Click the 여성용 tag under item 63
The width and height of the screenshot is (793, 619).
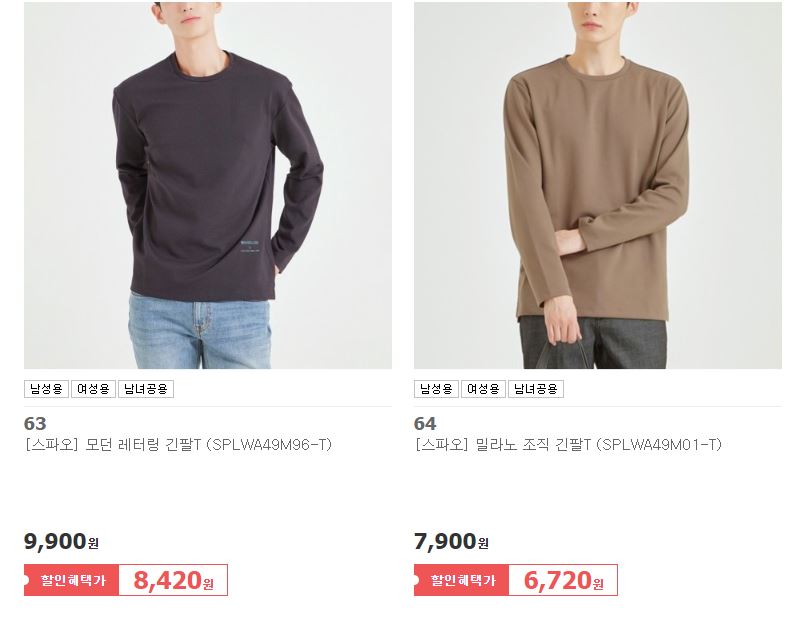point(93,389)
